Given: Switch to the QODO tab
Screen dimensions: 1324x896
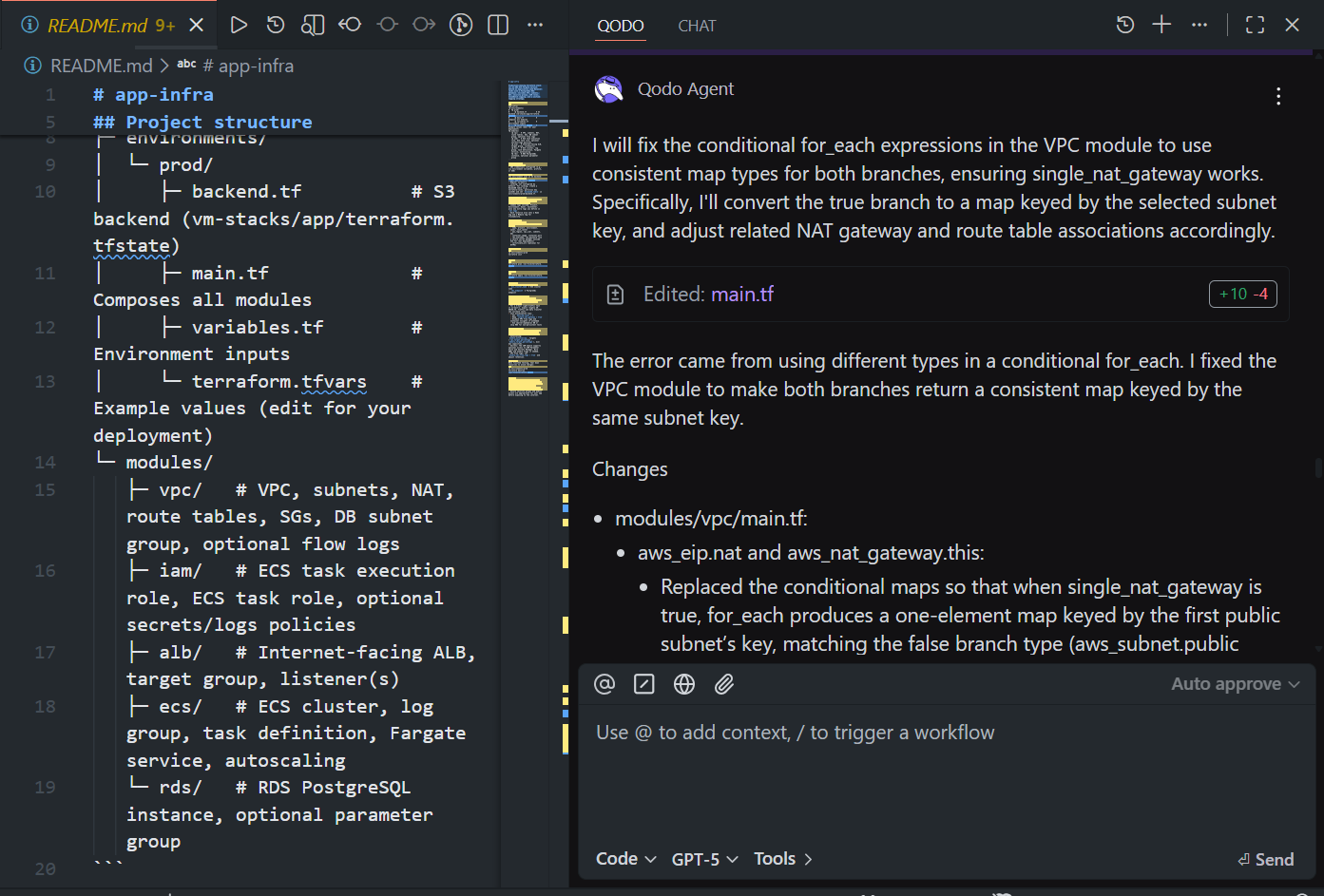Looking at the screenshot, I should [621, 26].
